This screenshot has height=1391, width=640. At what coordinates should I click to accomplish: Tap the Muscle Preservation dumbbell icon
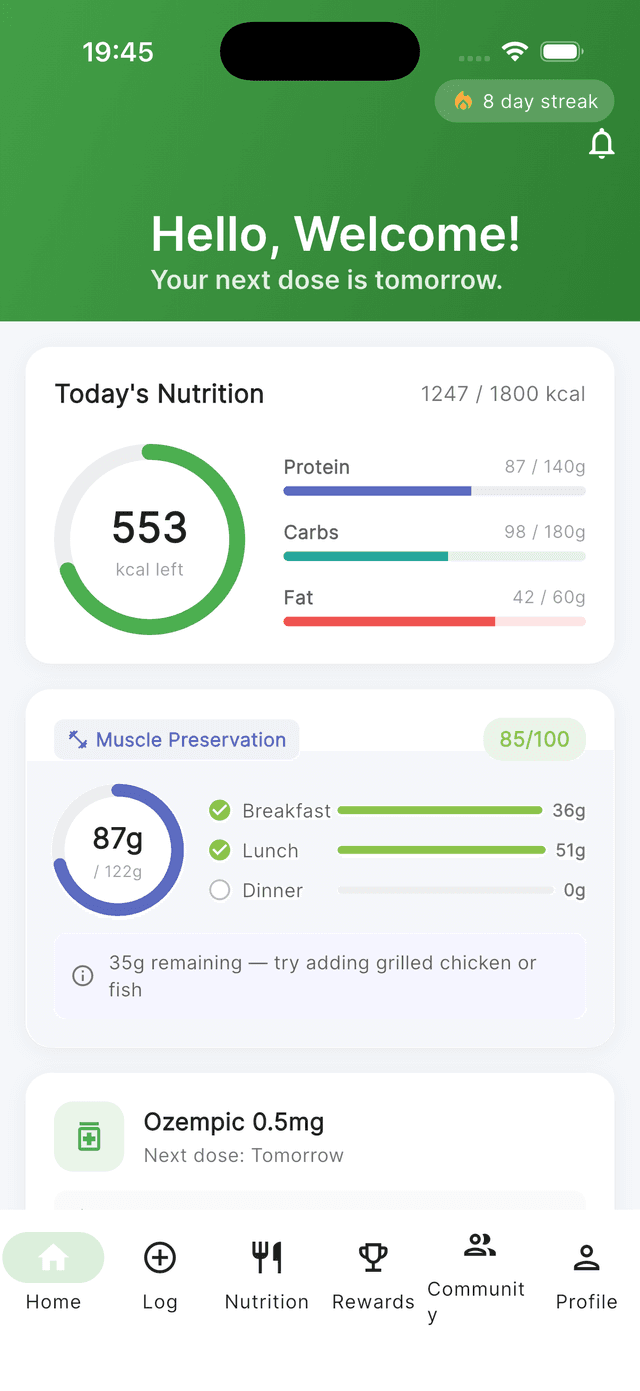77,740
